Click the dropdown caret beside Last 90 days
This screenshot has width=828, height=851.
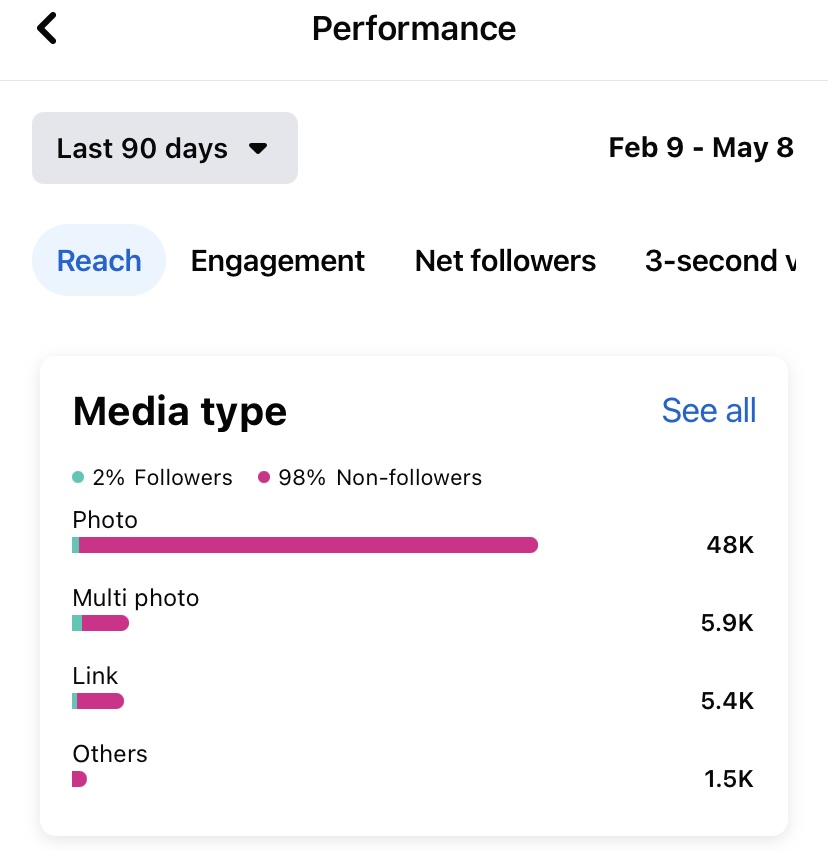(x=258, y=149)
